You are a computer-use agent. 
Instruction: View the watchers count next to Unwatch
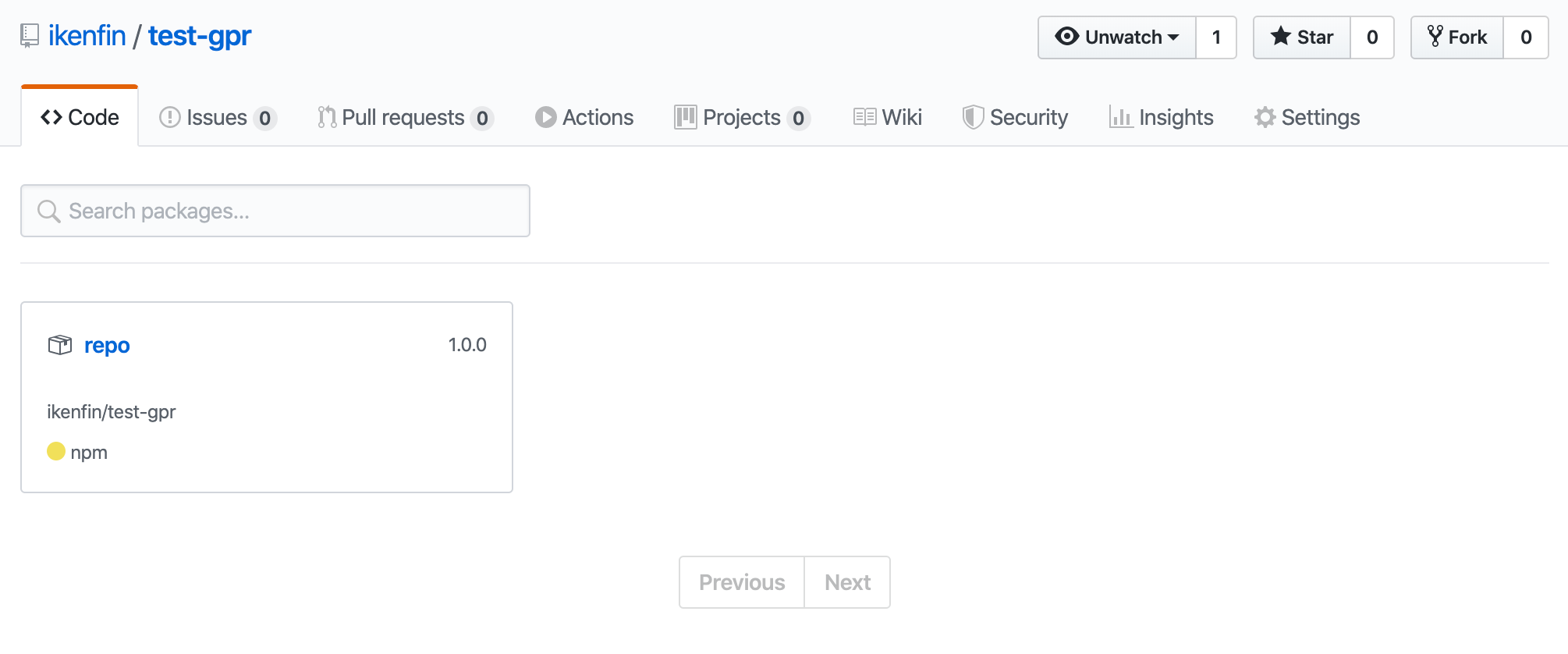point(1216,37)
